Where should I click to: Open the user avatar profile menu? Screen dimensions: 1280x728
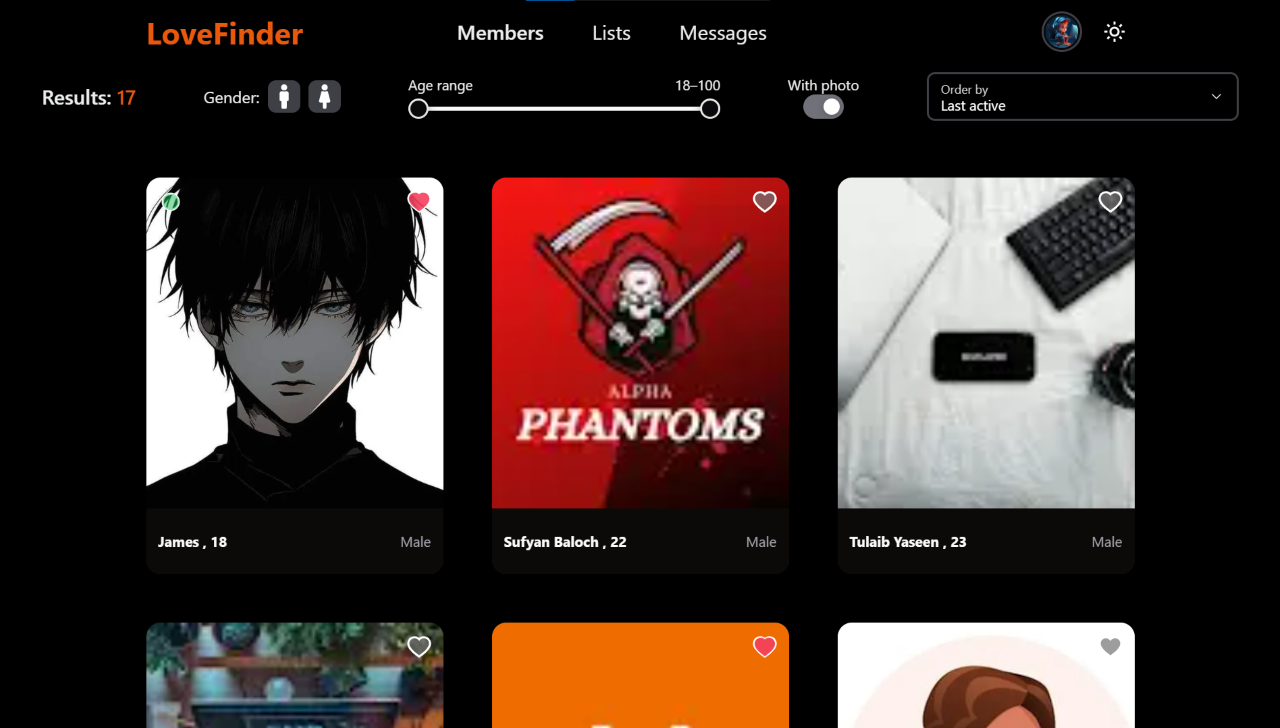(1061, 32)
